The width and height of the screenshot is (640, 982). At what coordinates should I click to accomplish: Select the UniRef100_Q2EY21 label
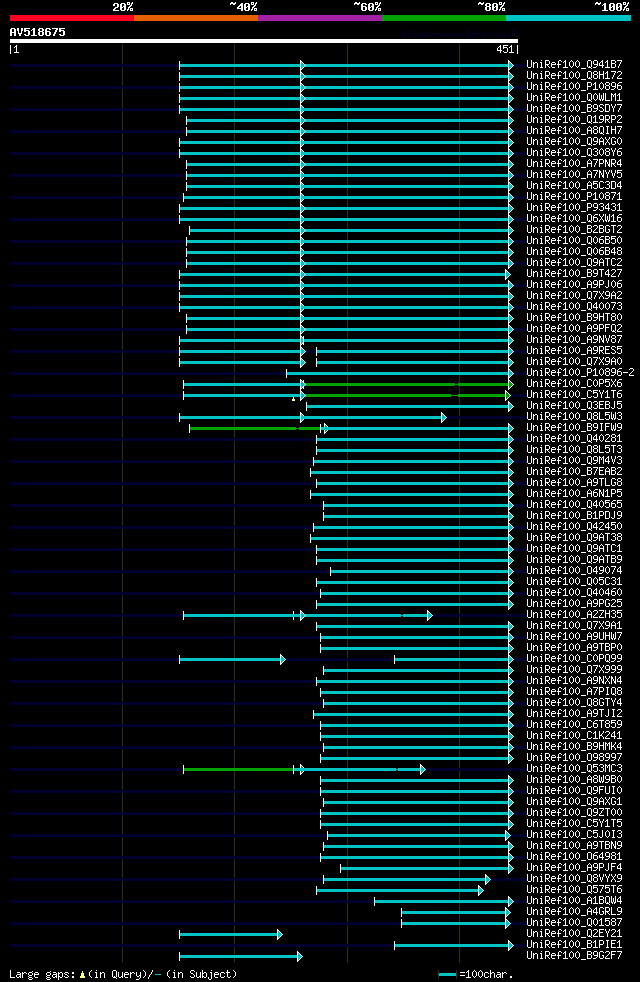[574, 934]
